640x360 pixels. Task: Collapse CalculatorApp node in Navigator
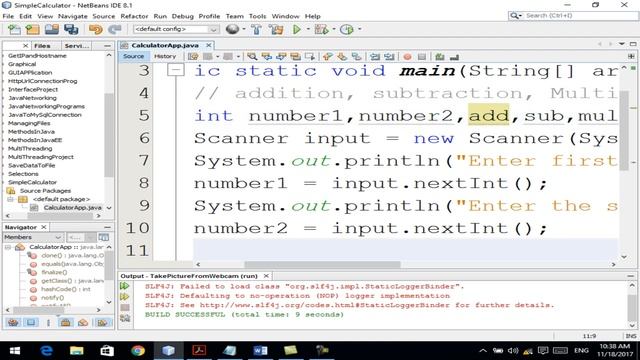[x=8, y=247]
